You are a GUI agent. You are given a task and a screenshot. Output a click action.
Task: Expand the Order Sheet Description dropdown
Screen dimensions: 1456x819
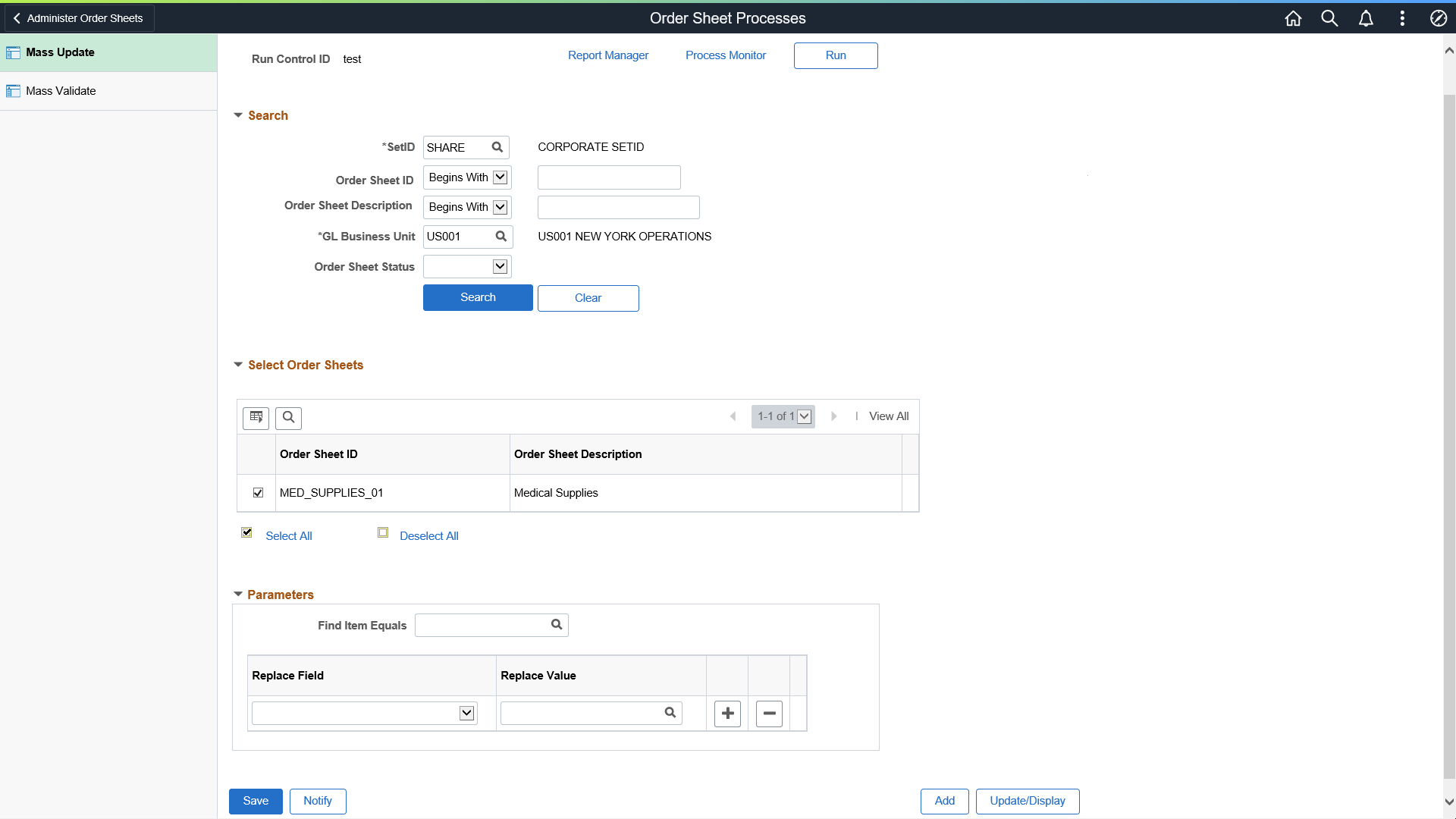[500, 207]
